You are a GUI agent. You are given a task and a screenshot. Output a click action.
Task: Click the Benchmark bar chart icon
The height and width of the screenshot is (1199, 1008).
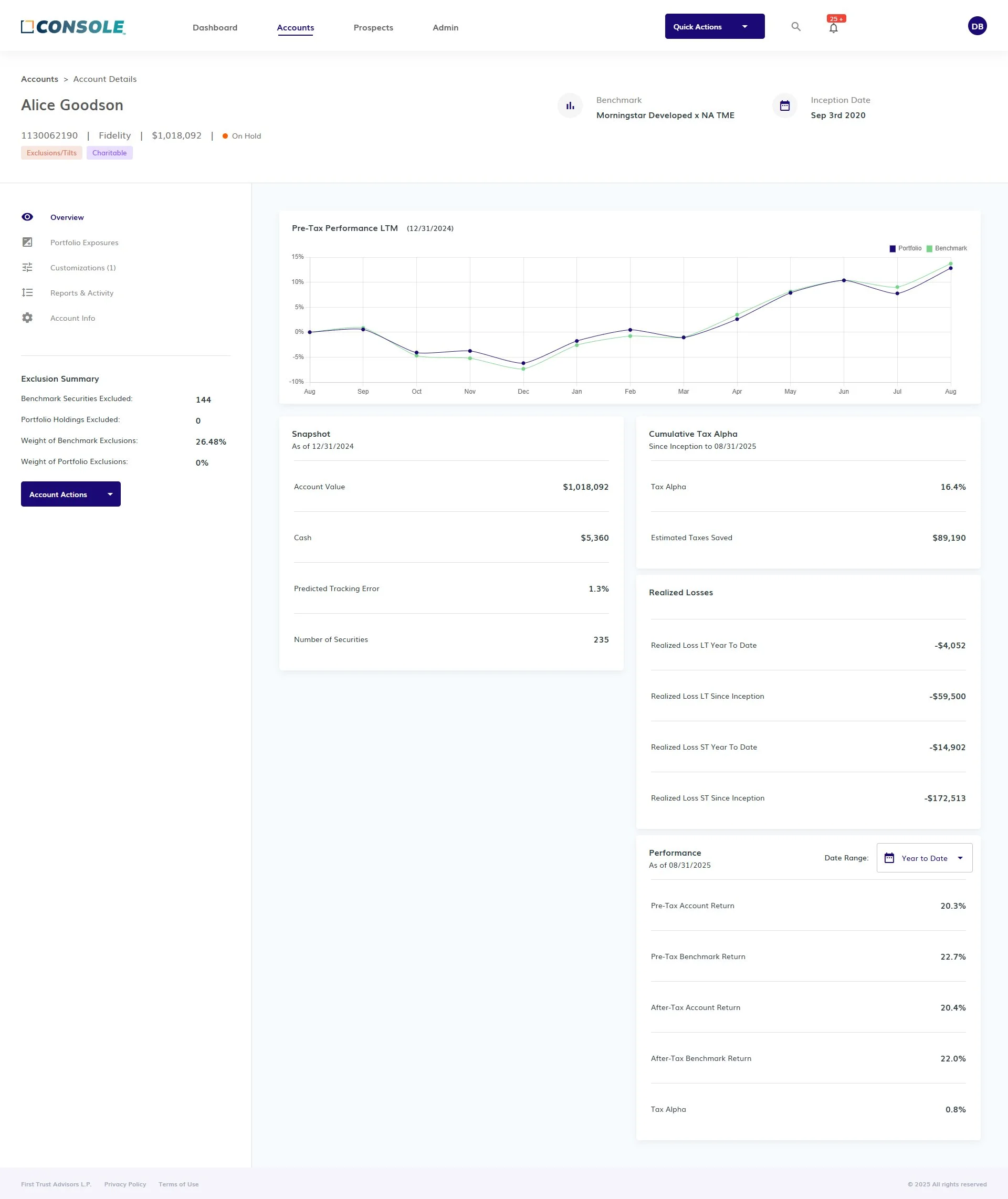tap(570, 106)
